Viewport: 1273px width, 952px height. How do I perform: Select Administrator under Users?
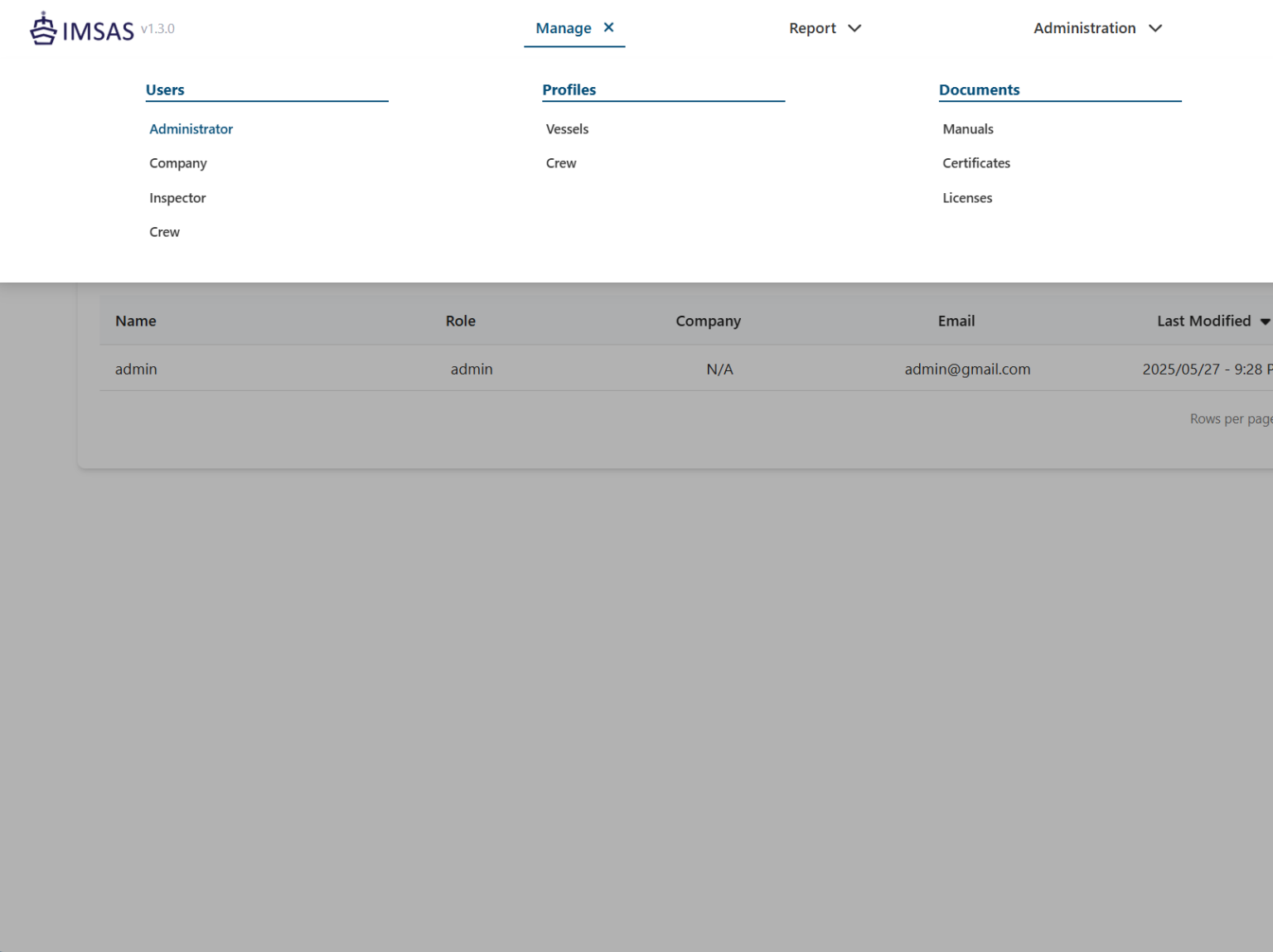[x=191, y=129]
